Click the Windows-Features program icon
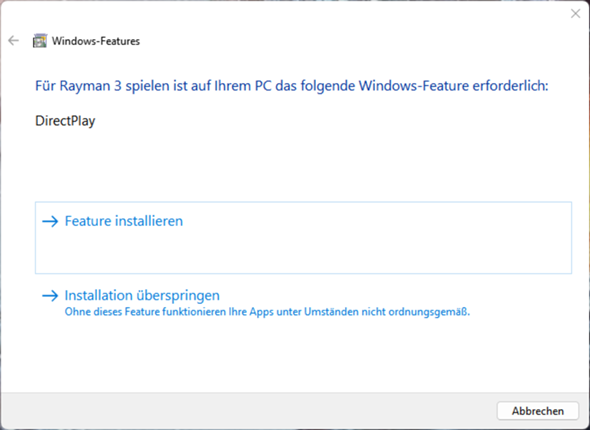Image resolution: width=590 pixels, height=430 pixels. pos(40,41)
